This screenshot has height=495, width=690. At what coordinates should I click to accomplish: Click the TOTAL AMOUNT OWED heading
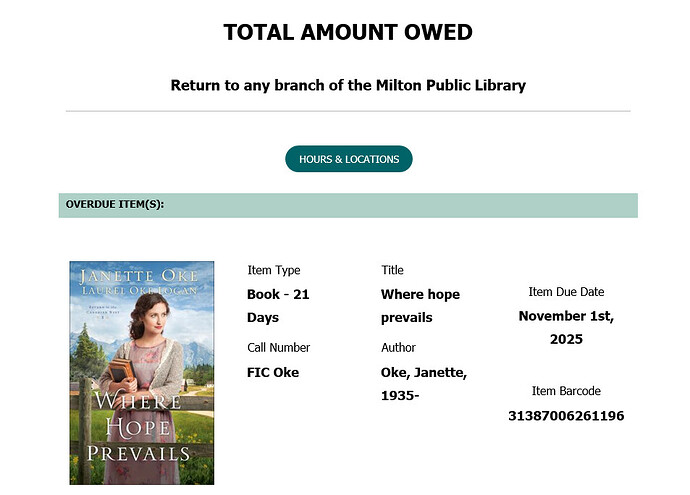tap(348, 32)
